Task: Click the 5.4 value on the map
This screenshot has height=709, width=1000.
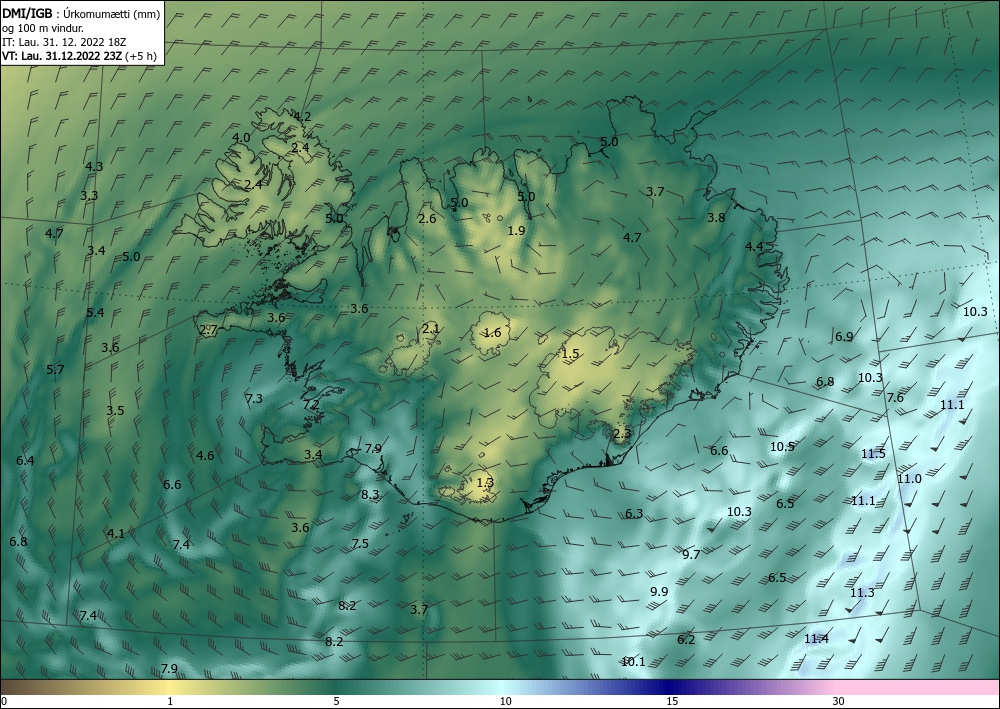Action: (x=95, y=312)
